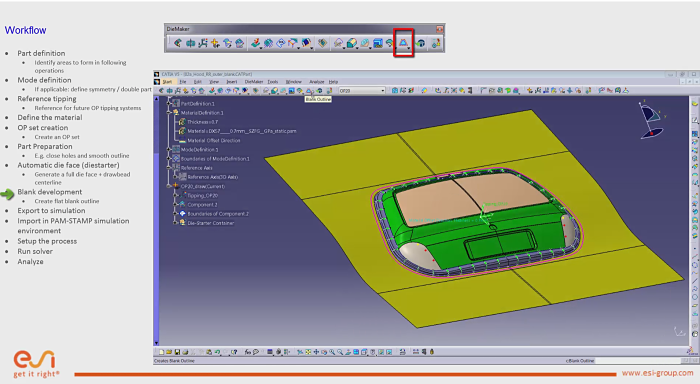Follow the www.esi-group.com link

tap(658, 373)
